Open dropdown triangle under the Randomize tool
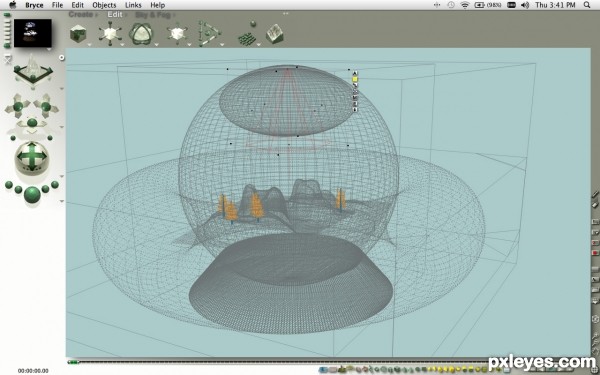This screenshot has height=375, width=600. 258,45
